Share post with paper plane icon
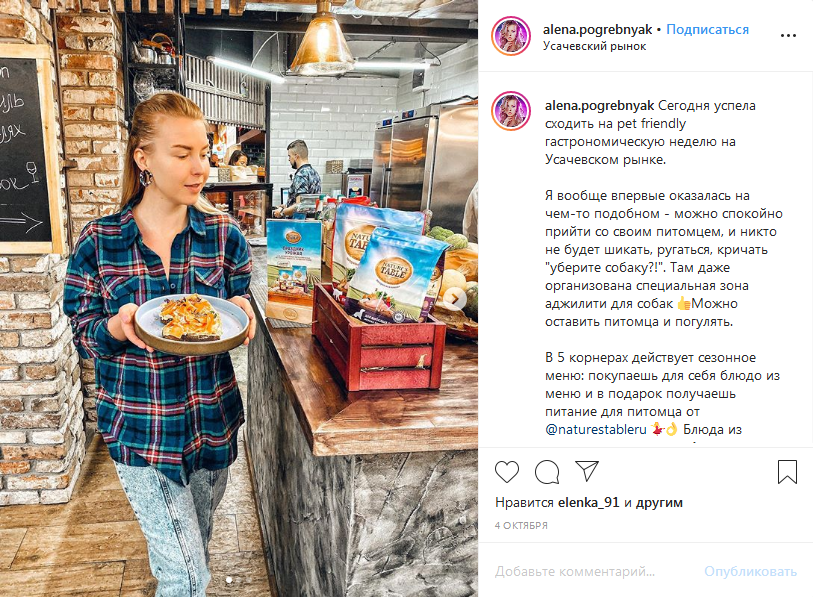The height and width of the screenshot is (597, 813). point(587,471)
